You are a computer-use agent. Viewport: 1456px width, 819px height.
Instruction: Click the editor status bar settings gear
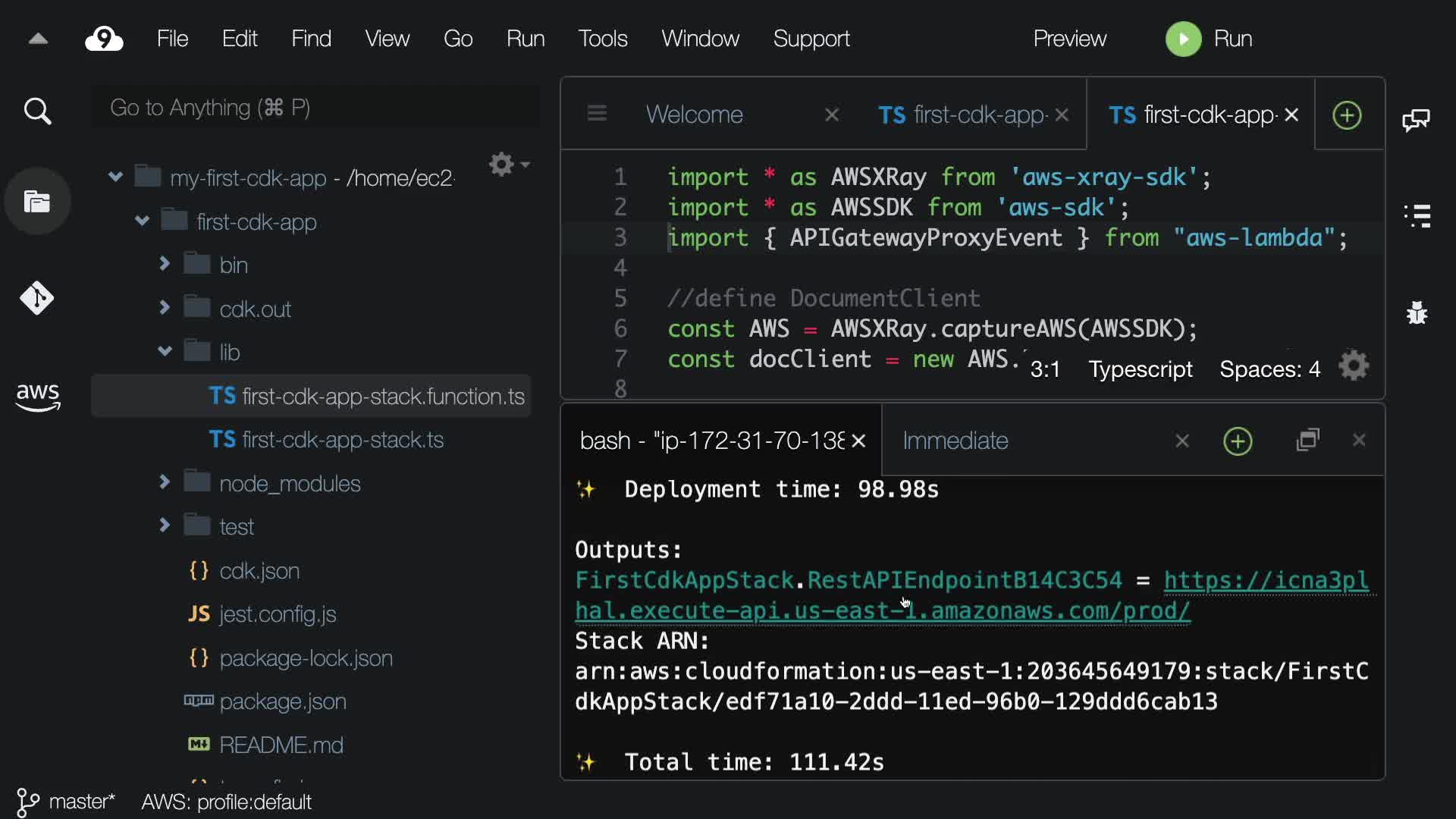[1354, 367]
